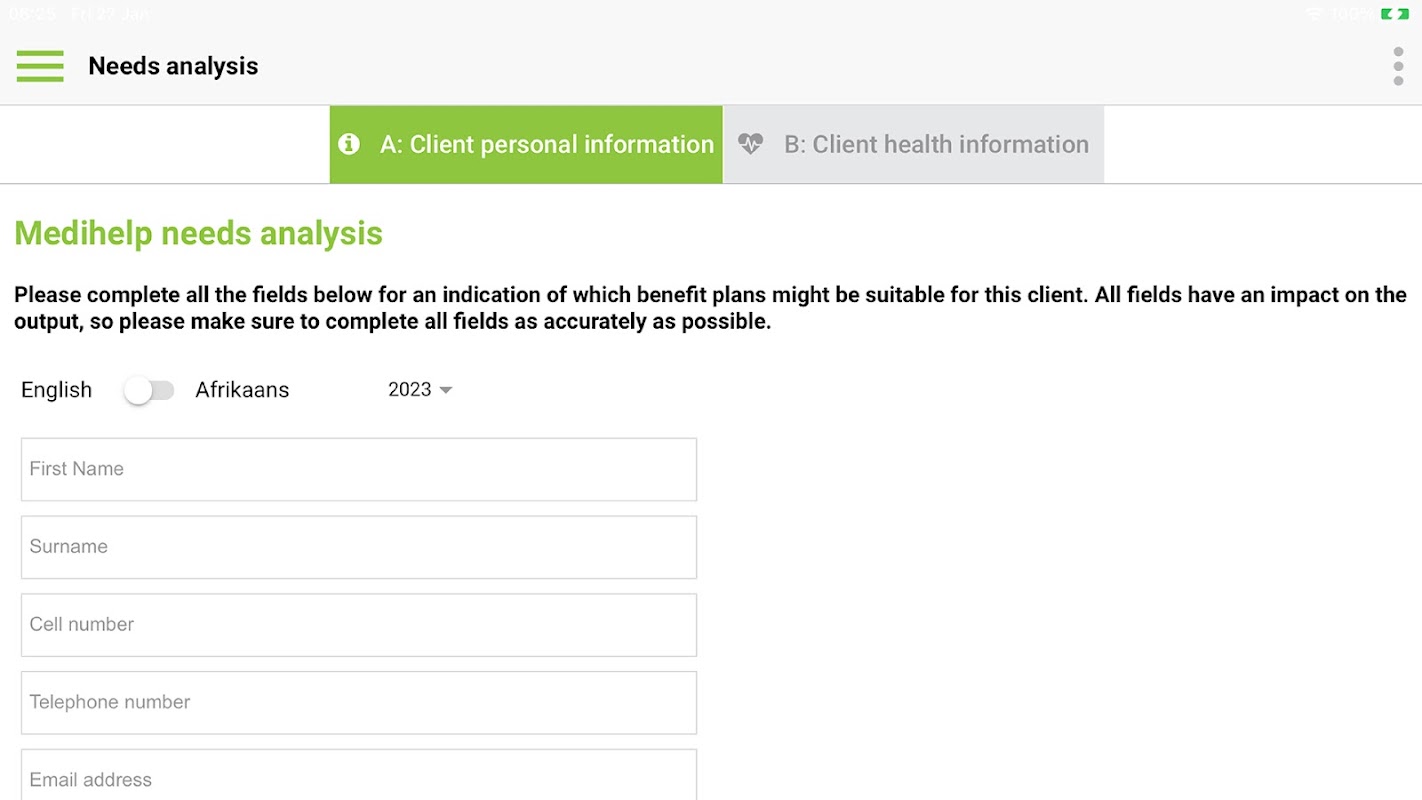
Task: Switch to Client personal information tab
Action: [546, 144]
